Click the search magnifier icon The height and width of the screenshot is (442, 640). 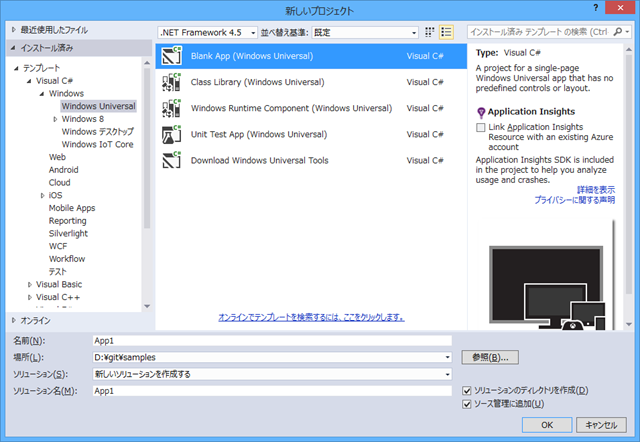pyautogui.click(x=618, y=31)
